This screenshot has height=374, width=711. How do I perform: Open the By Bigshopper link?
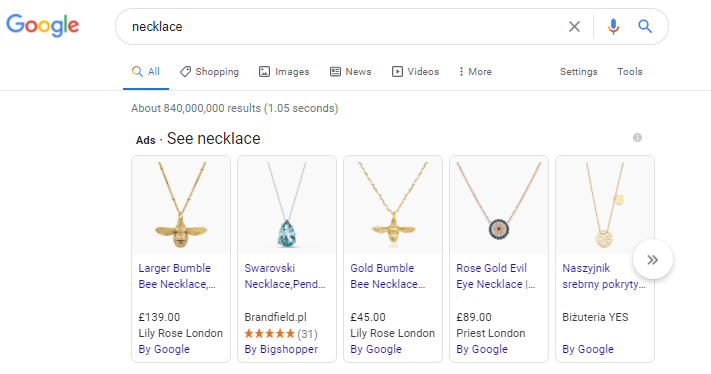coord(281,349)
